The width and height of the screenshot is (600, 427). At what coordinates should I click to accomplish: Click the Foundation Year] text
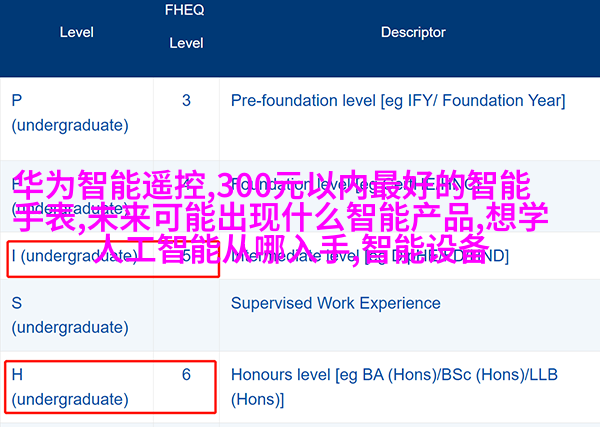504,101
